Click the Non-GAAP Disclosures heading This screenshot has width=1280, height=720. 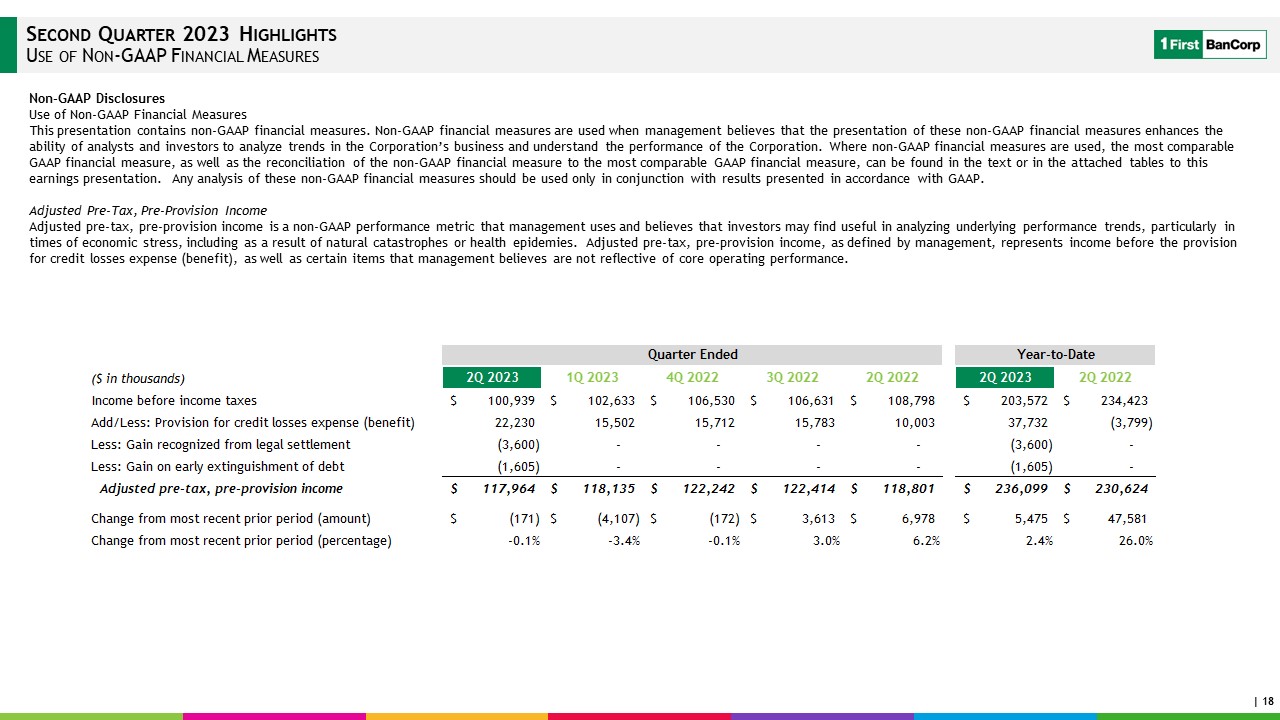click(x=97, y=99)
